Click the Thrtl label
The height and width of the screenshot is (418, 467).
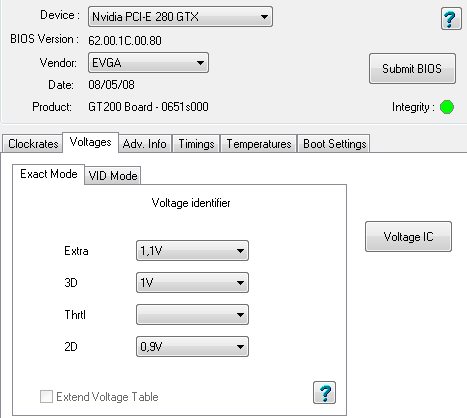tap(75, 314)
